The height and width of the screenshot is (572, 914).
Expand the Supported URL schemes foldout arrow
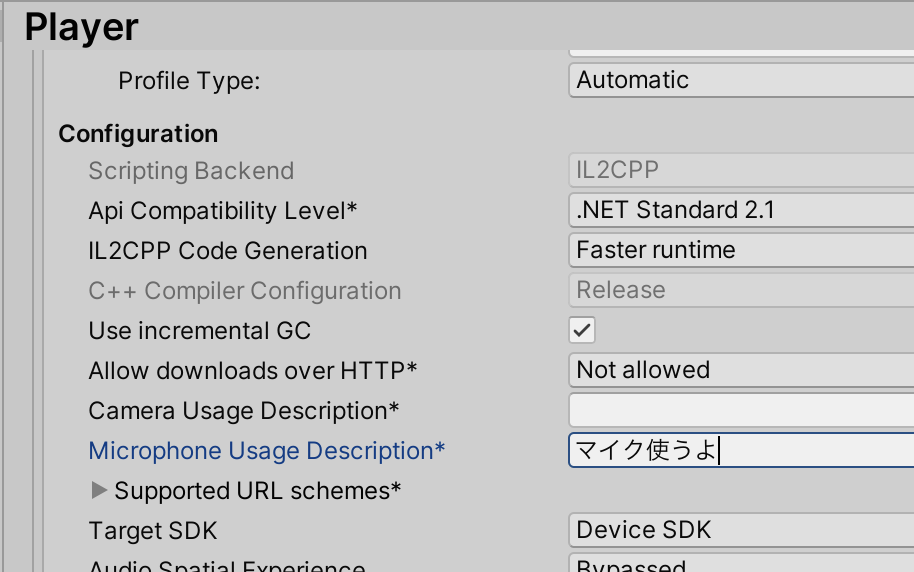(x=99, y=491)
